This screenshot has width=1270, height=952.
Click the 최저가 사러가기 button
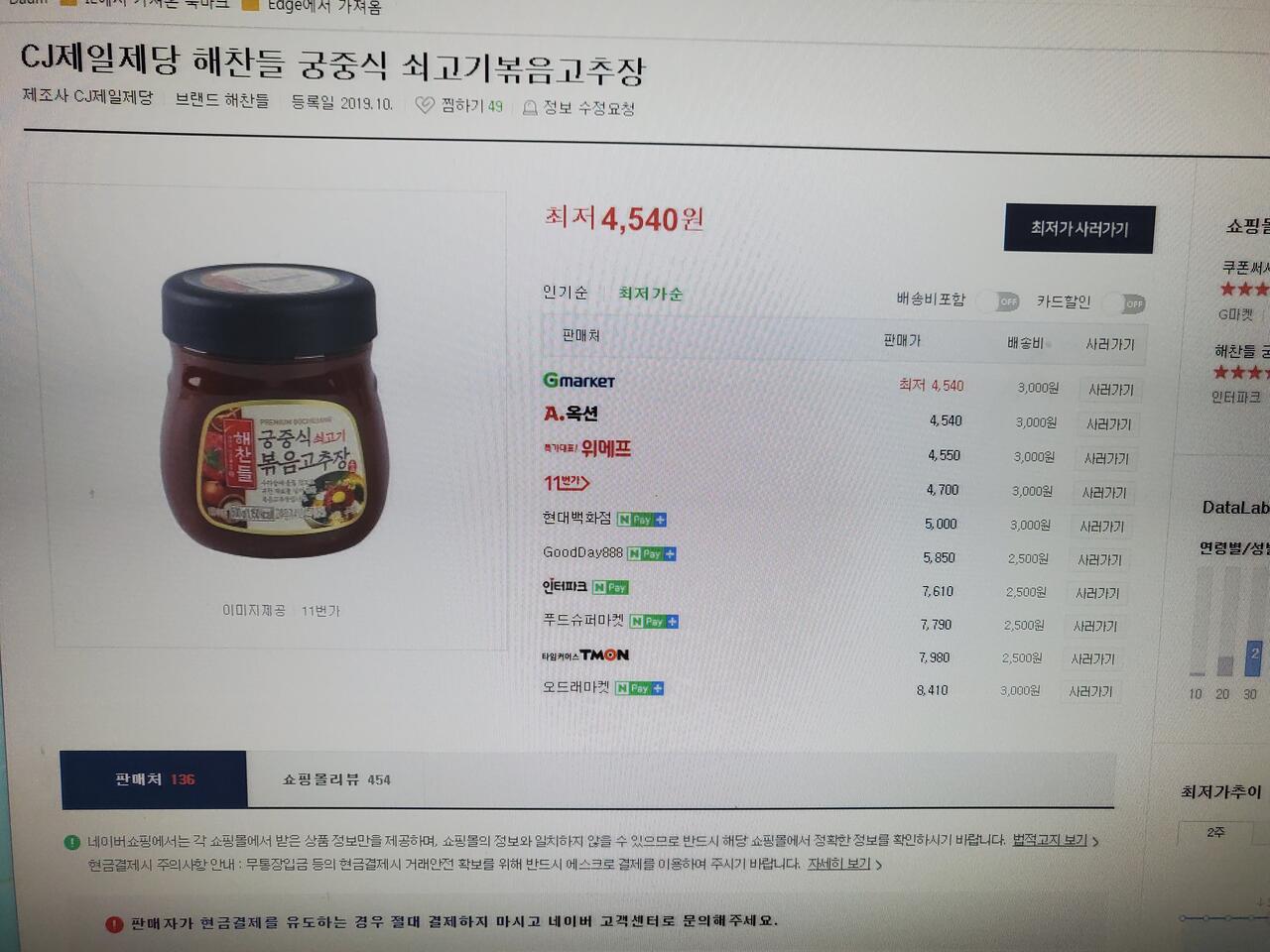coord(1079,228)
